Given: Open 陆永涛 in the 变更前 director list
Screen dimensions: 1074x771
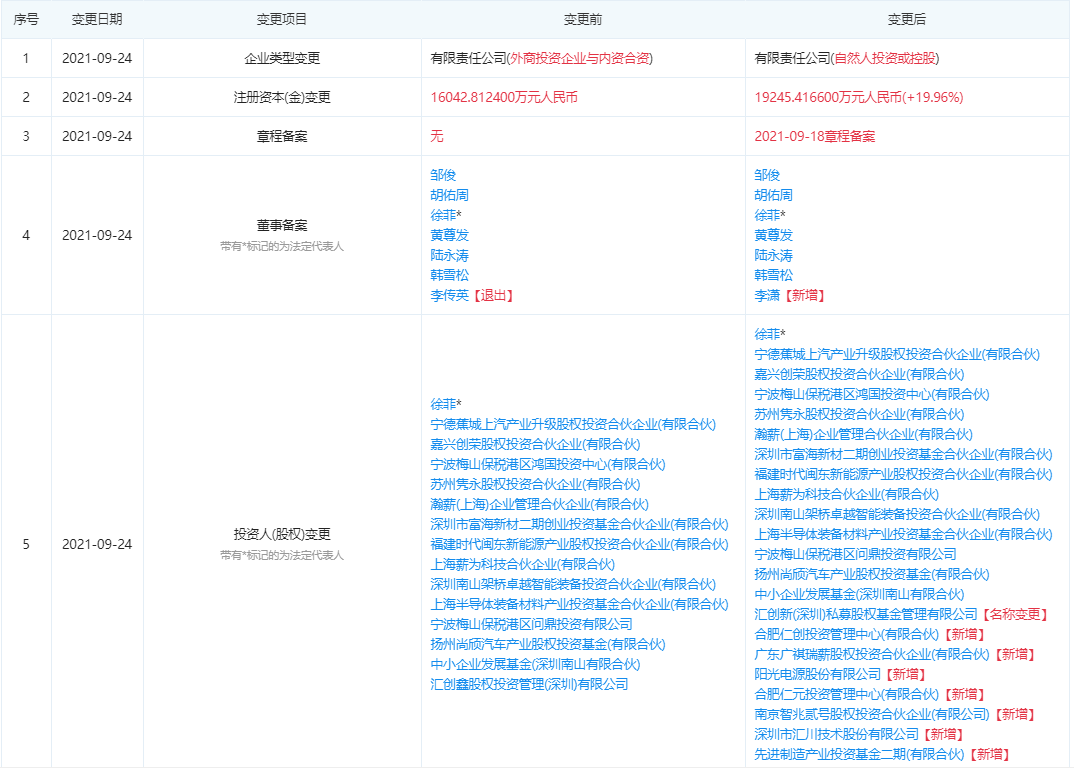Looking at the screenshot, I should pos(449,255).
